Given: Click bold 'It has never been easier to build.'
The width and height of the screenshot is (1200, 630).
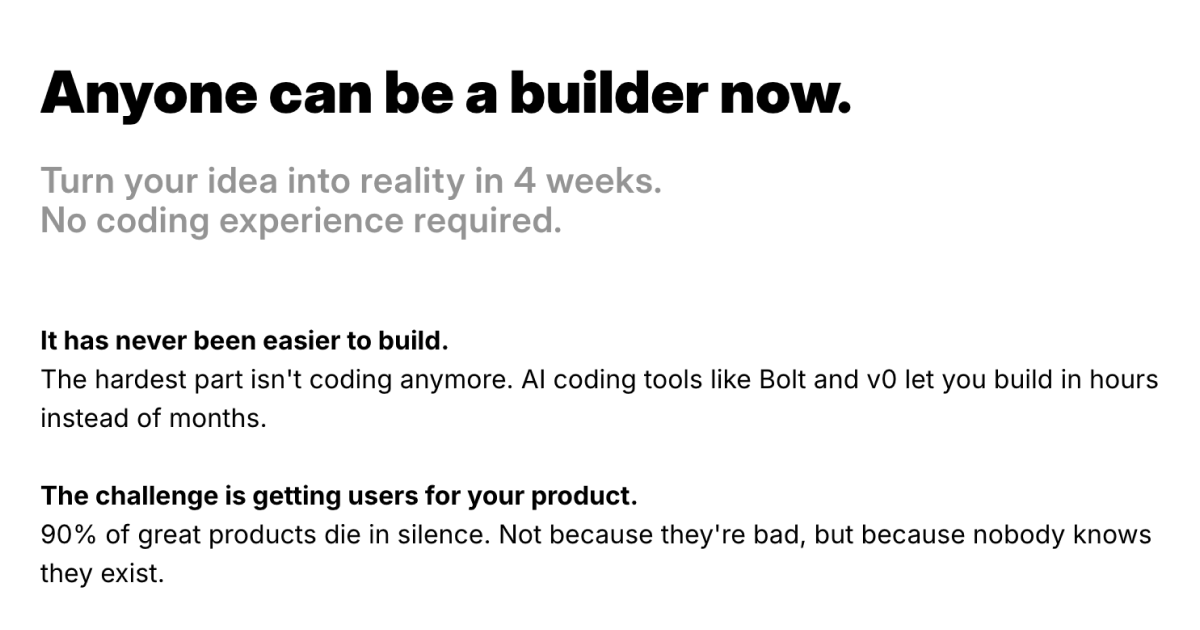Looking at the screenshot, I should (x=244, y=341).
